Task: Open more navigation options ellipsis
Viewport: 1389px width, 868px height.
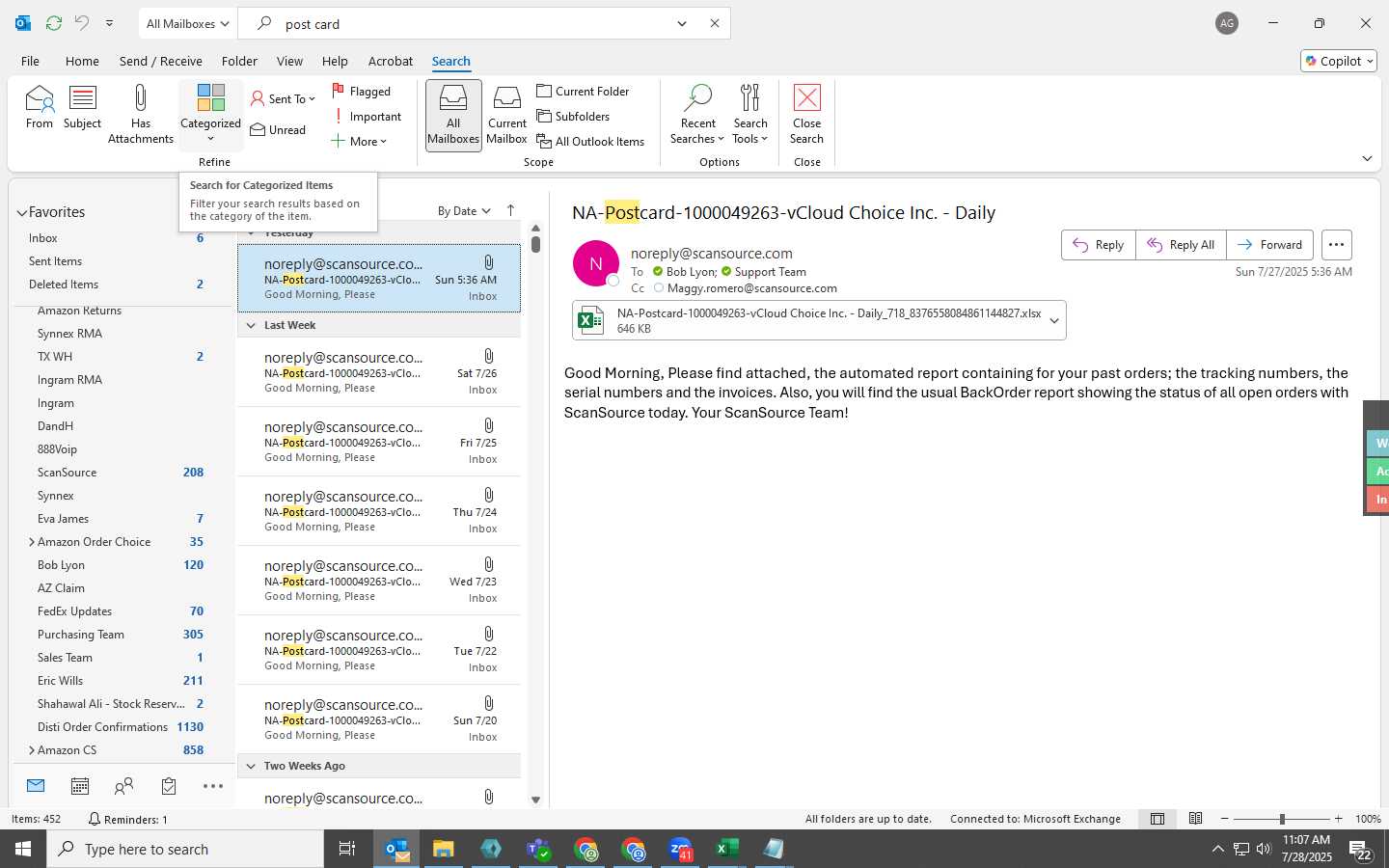Action: pyautogui.click(x=213, y=786)
